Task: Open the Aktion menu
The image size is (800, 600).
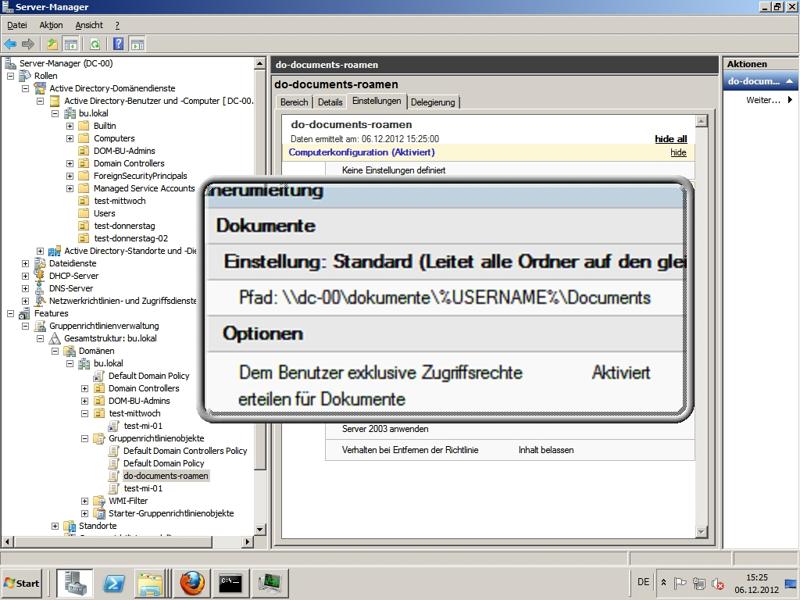Action: click(51, 25)
